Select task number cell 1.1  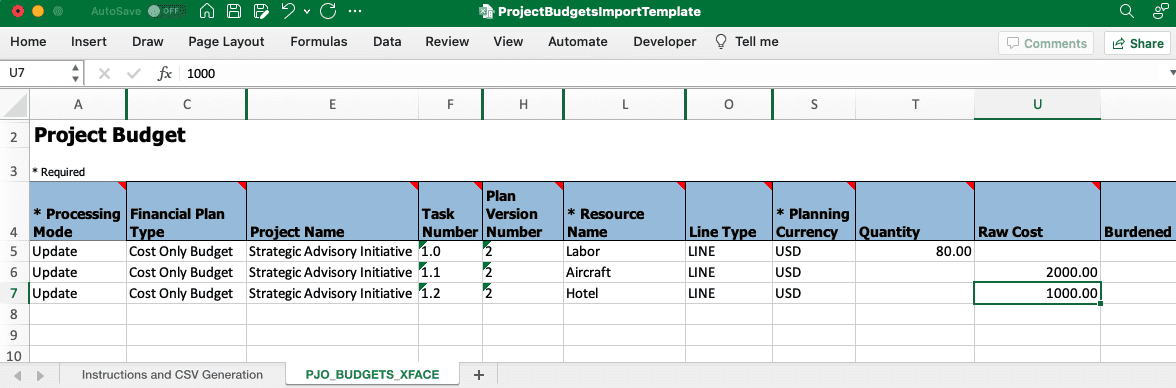(450, 272)
